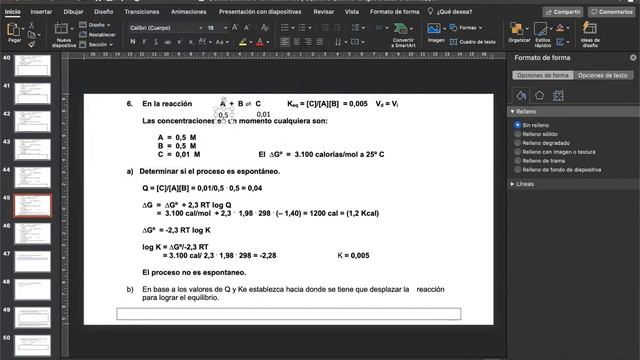Select Relleno sólido radio option
Screen dimensions: 640x360
pos(518,134)
